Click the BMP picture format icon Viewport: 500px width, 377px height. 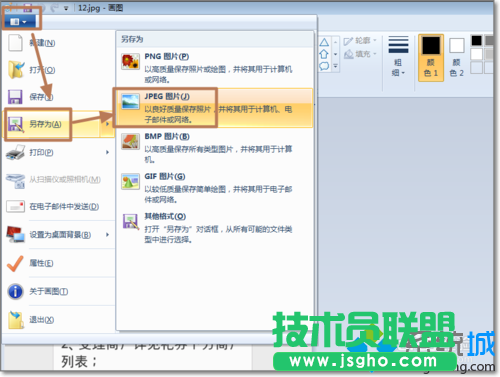pos(130,141)
